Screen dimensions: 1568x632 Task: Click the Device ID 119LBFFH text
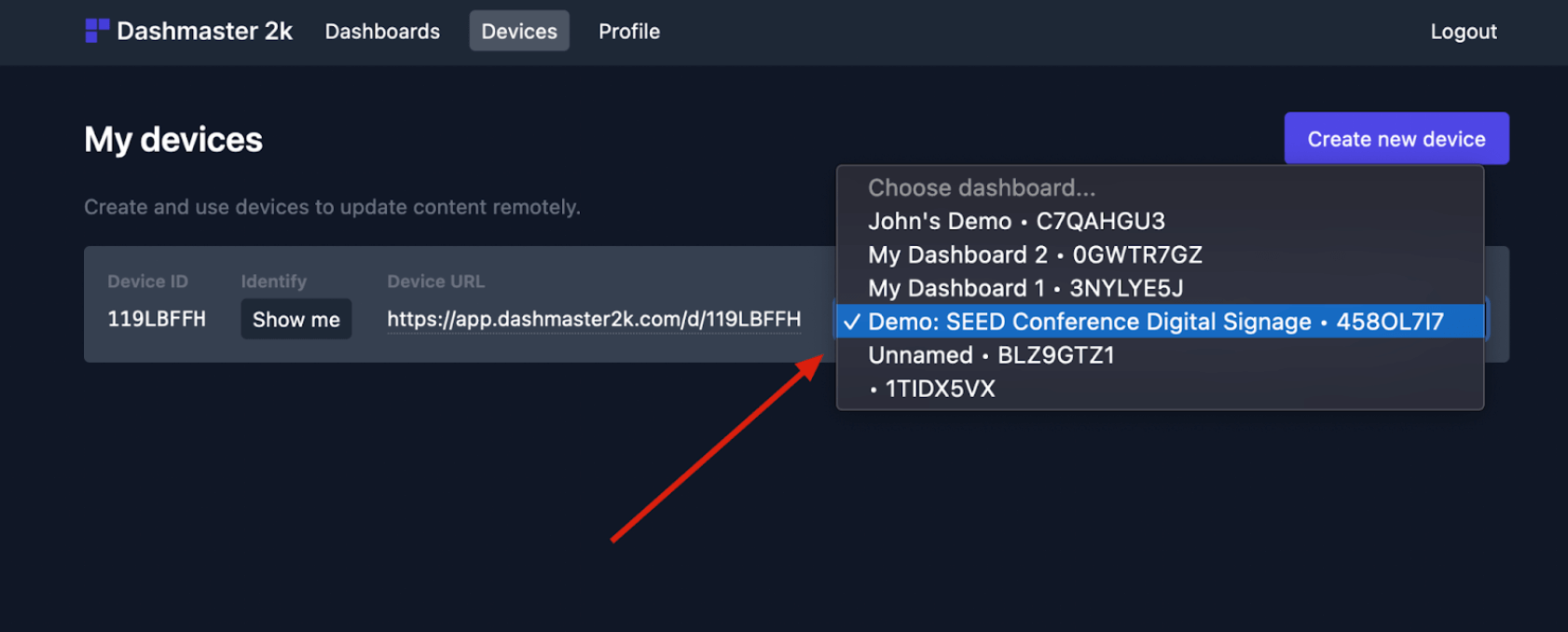pos(156,319)
